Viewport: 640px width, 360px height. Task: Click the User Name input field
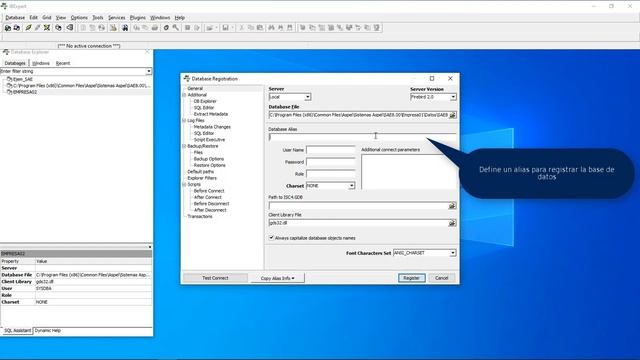point(331,150)
